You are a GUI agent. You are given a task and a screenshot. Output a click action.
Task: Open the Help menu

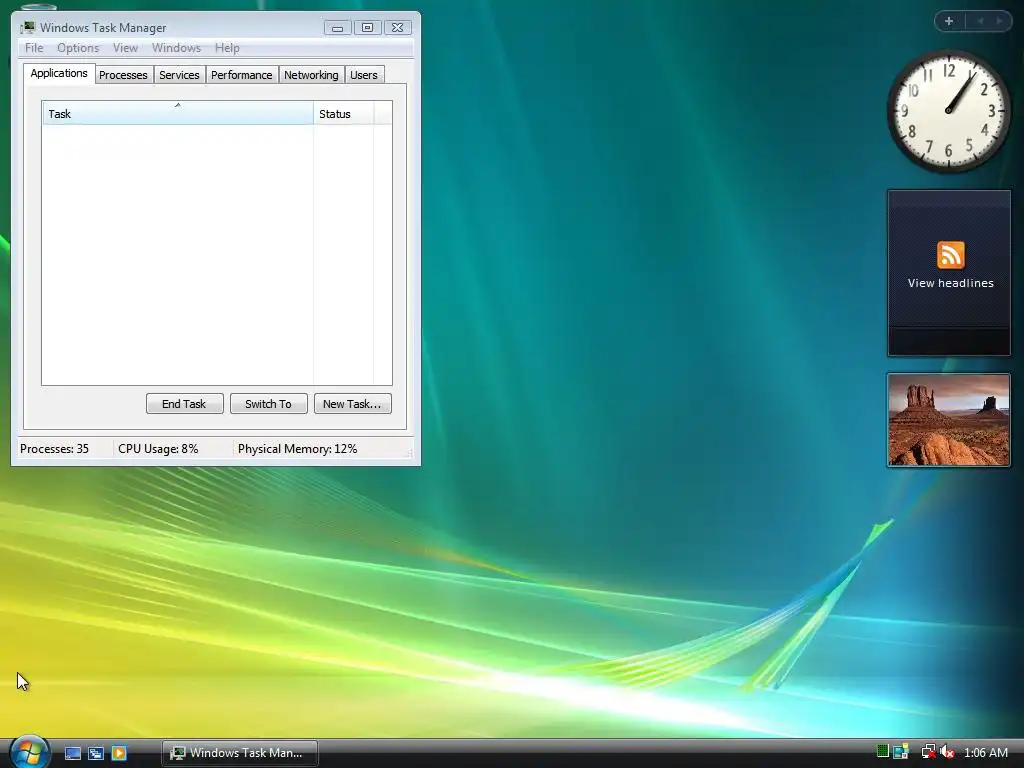227,48
